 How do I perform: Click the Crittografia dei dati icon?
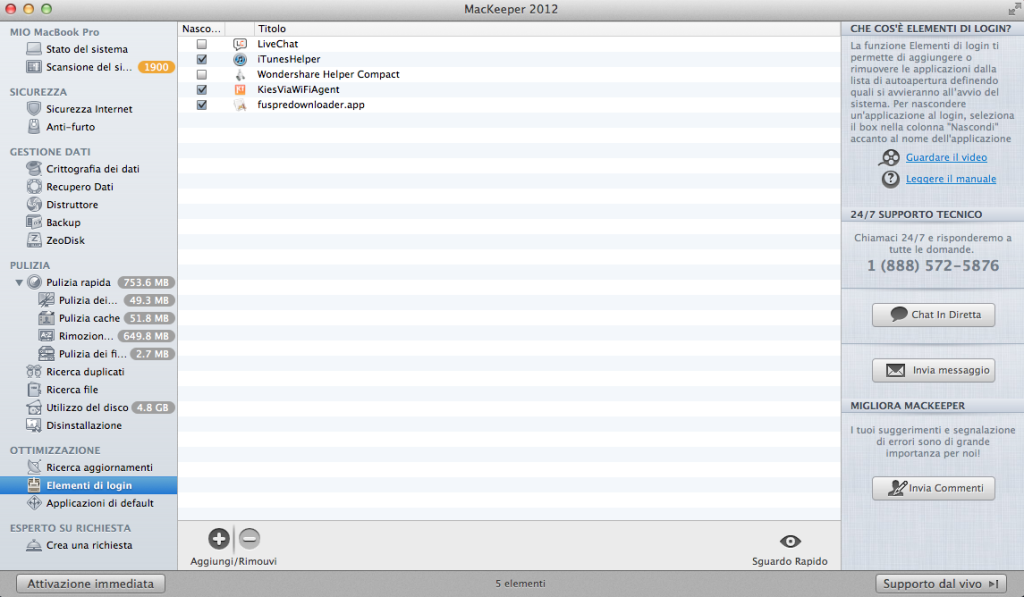(34, 169)
